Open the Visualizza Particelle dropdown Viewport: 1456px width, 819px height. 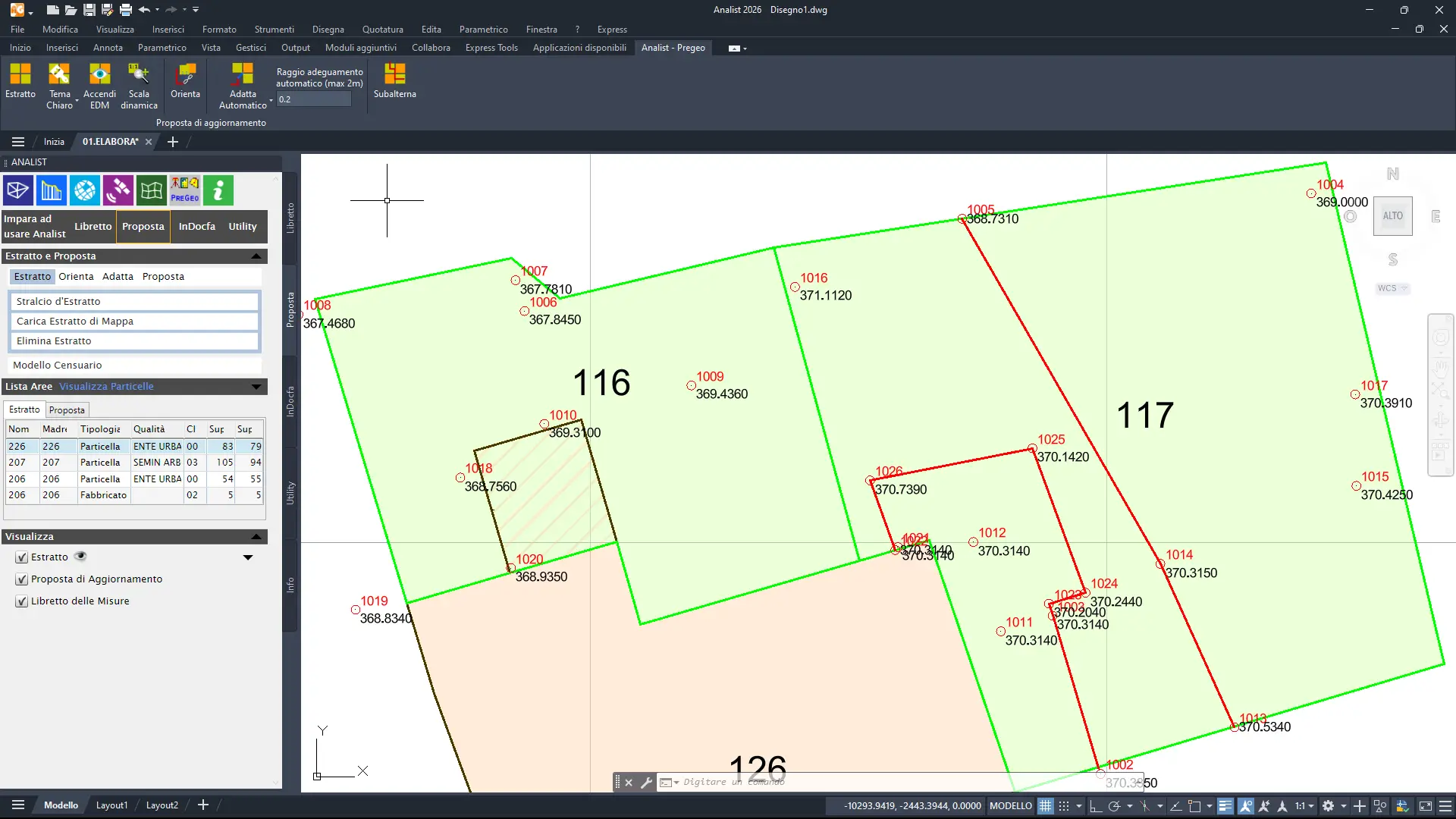point(106,386)
